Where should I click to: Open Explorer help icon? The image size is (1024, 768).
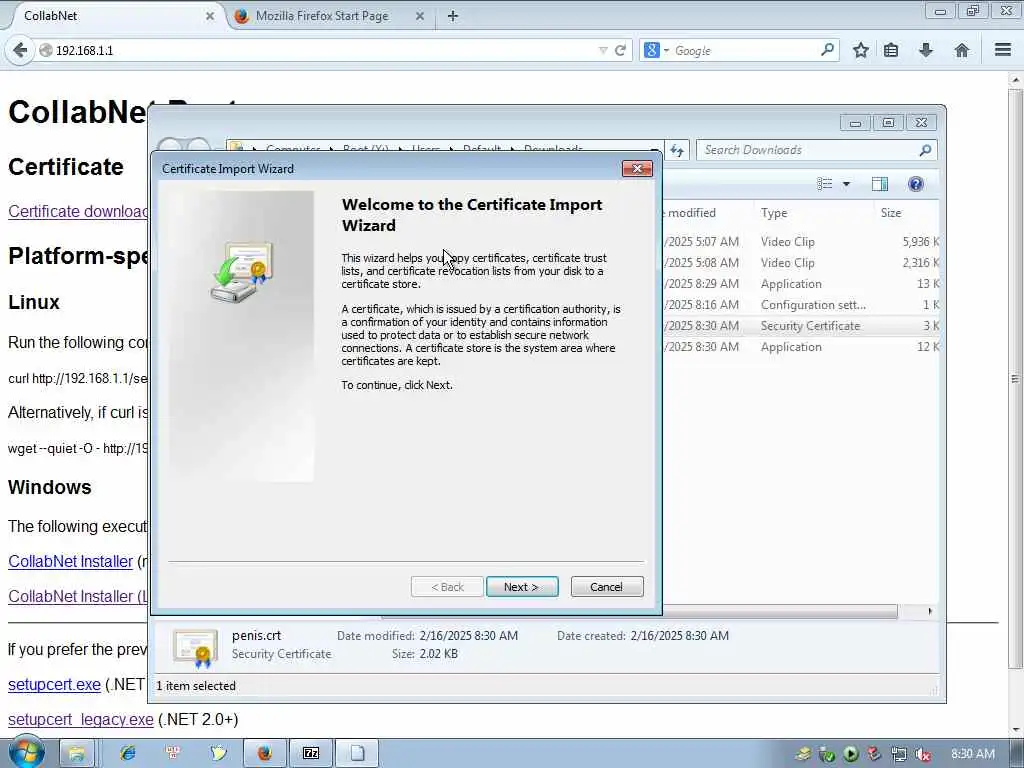point(916,184)
